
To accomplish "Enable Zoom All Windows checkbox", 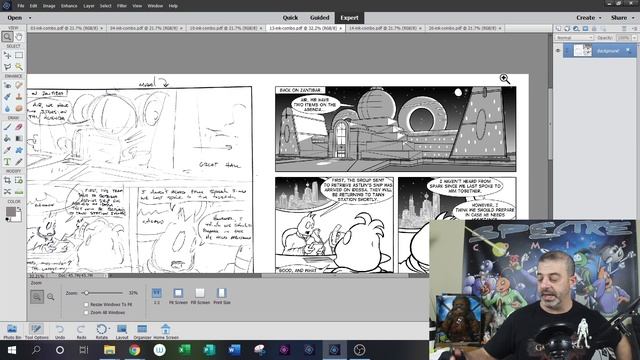I will 86,313.
